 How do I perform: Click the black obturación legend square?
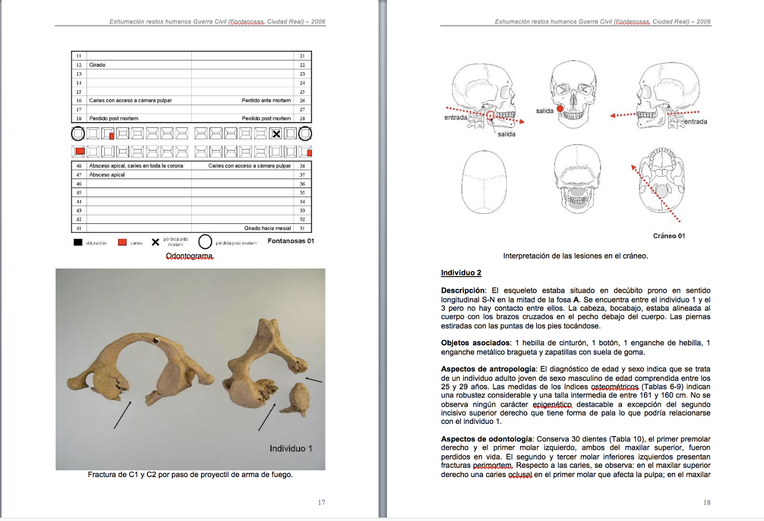tap(78, 241)
